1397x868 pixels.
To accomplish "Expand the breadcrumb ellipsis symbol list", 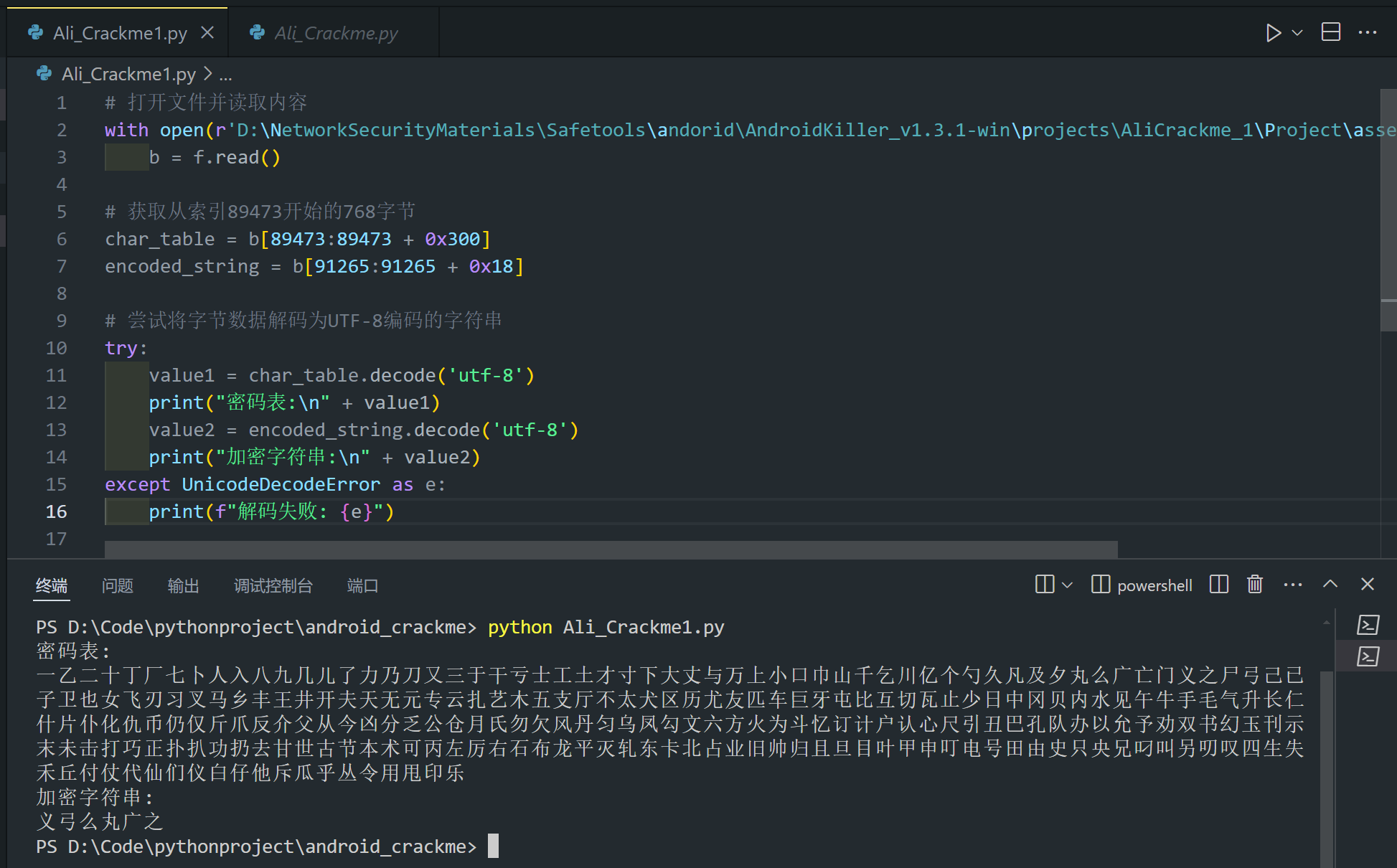I will click(225, 75).
